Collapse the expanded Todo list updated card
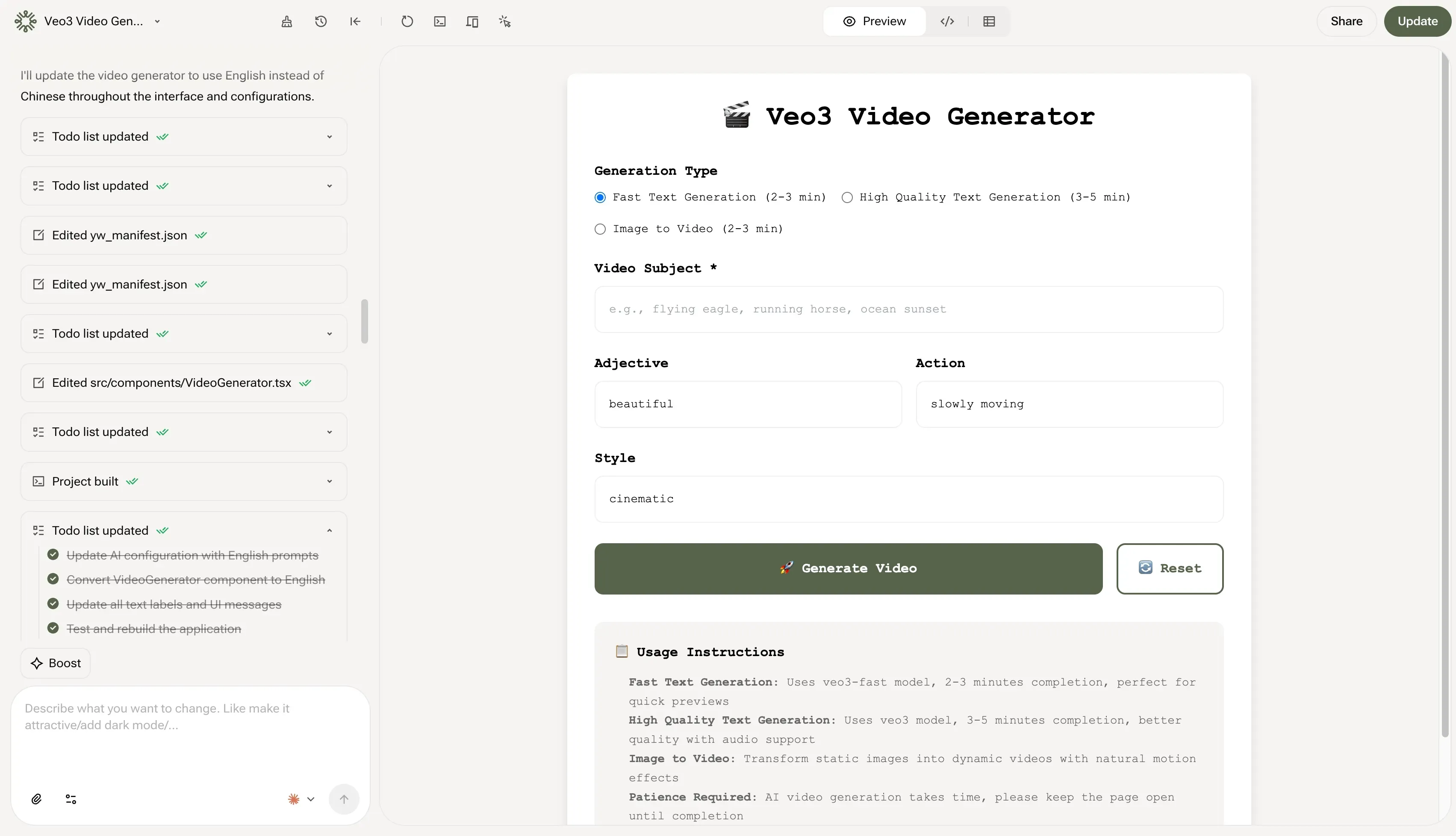Screen dimensions: 1456x836 pos(330,530)
